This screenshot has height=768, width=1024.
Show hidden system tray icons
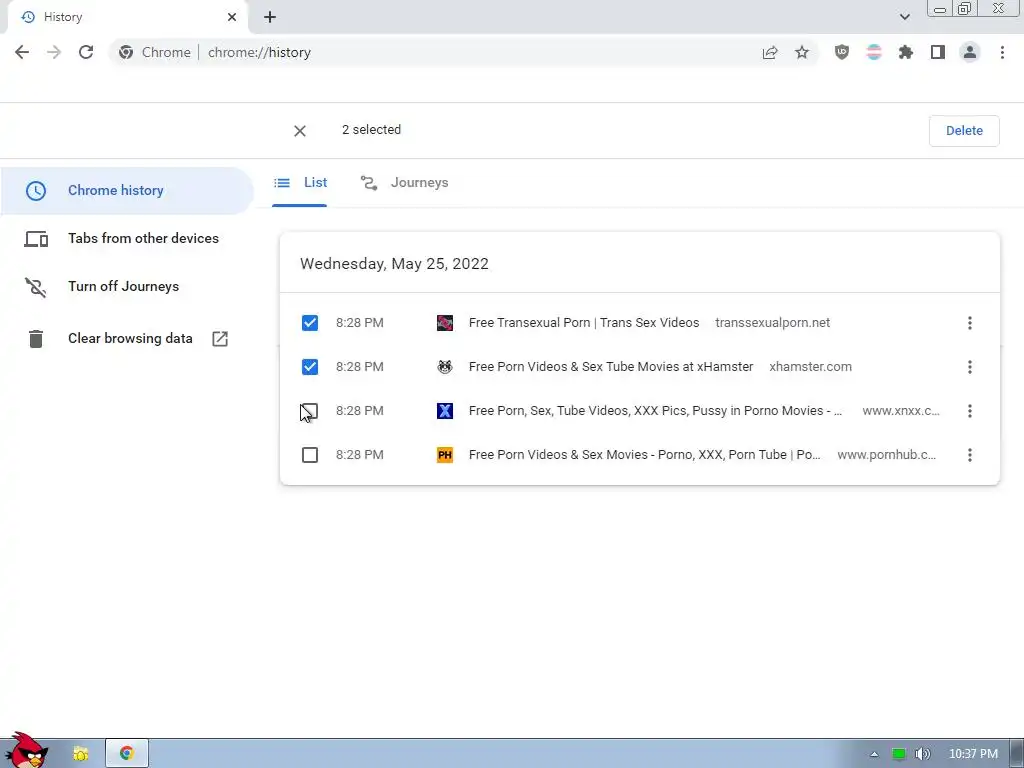874,754
